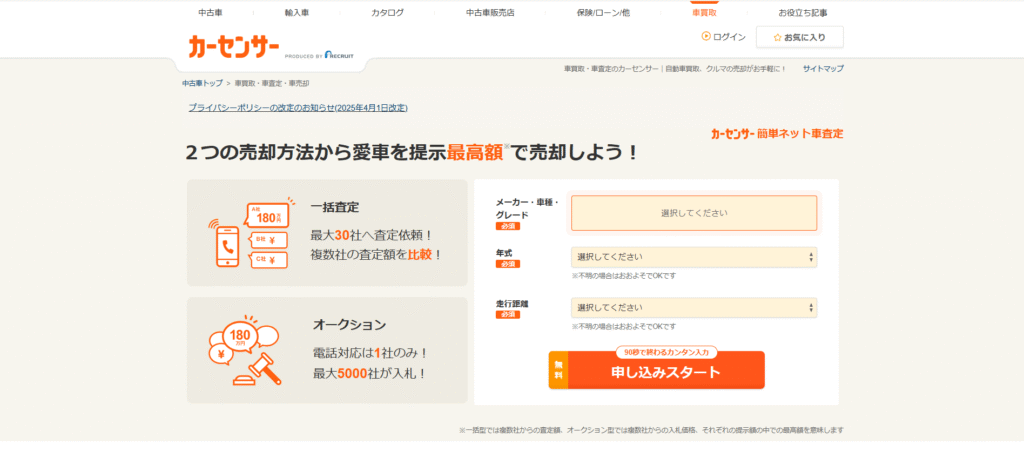The image size is (1024, 451).
Task: Select the 車買取 navigation tab
Action: 705,12
